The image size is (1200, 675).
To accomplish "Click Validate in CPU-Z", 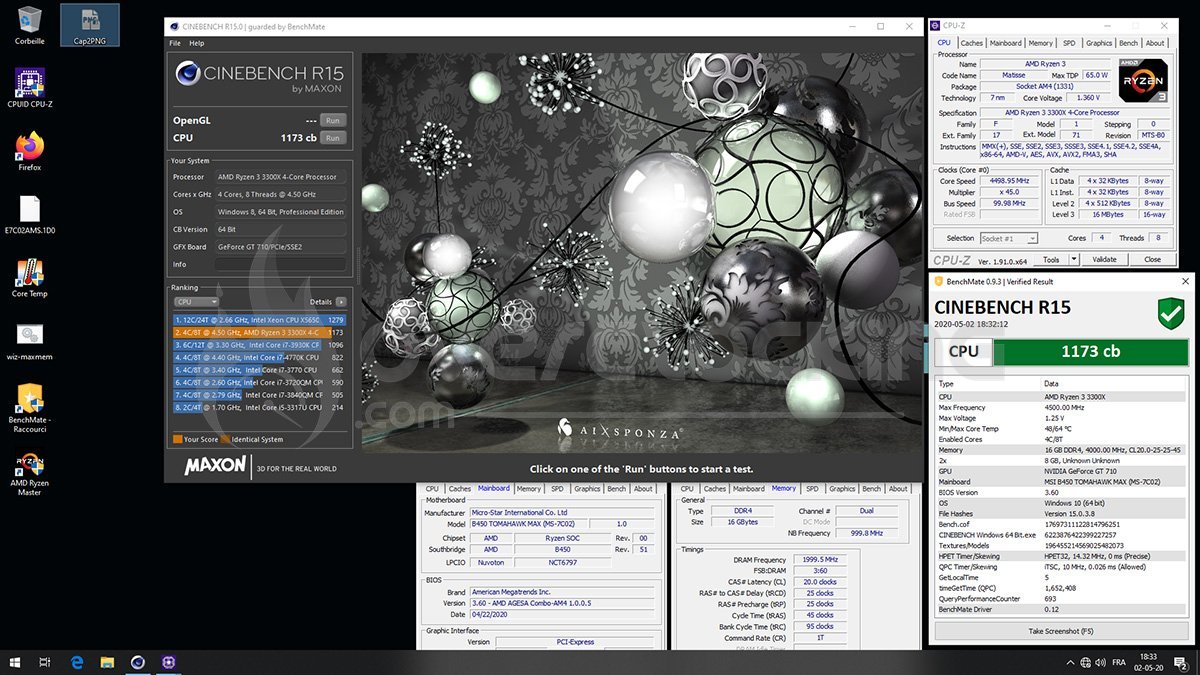I will (x=1104, y=259).
